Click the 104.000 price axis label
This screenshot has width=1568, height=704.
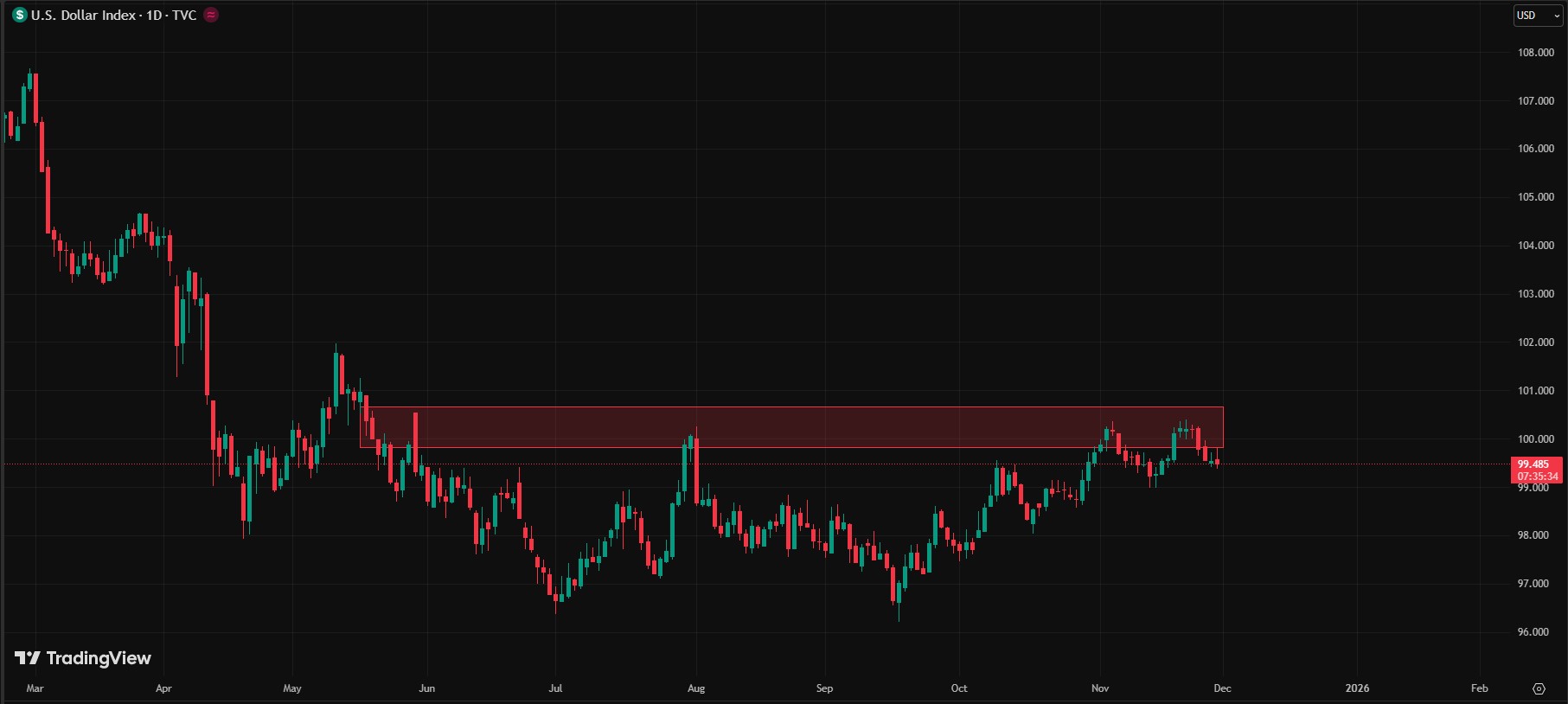click(1535, 246)
